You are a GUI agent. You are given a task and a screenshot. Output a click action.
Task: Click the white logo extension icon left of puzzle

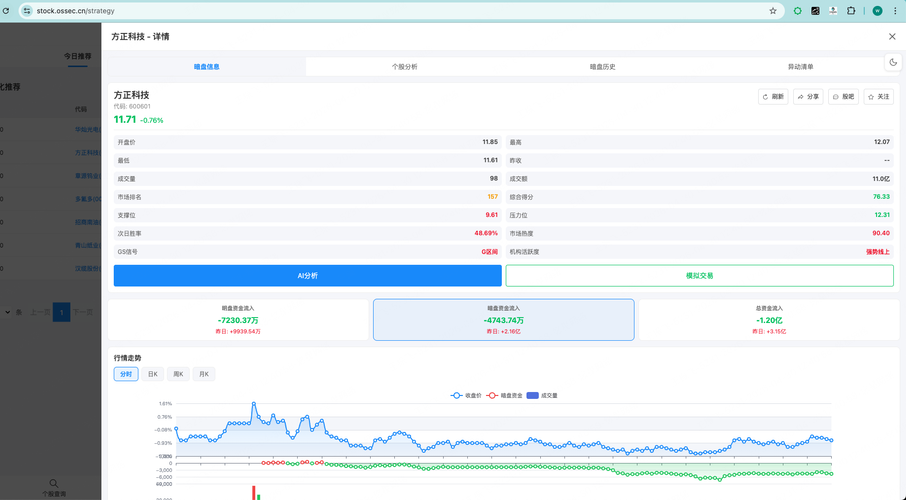833,10
